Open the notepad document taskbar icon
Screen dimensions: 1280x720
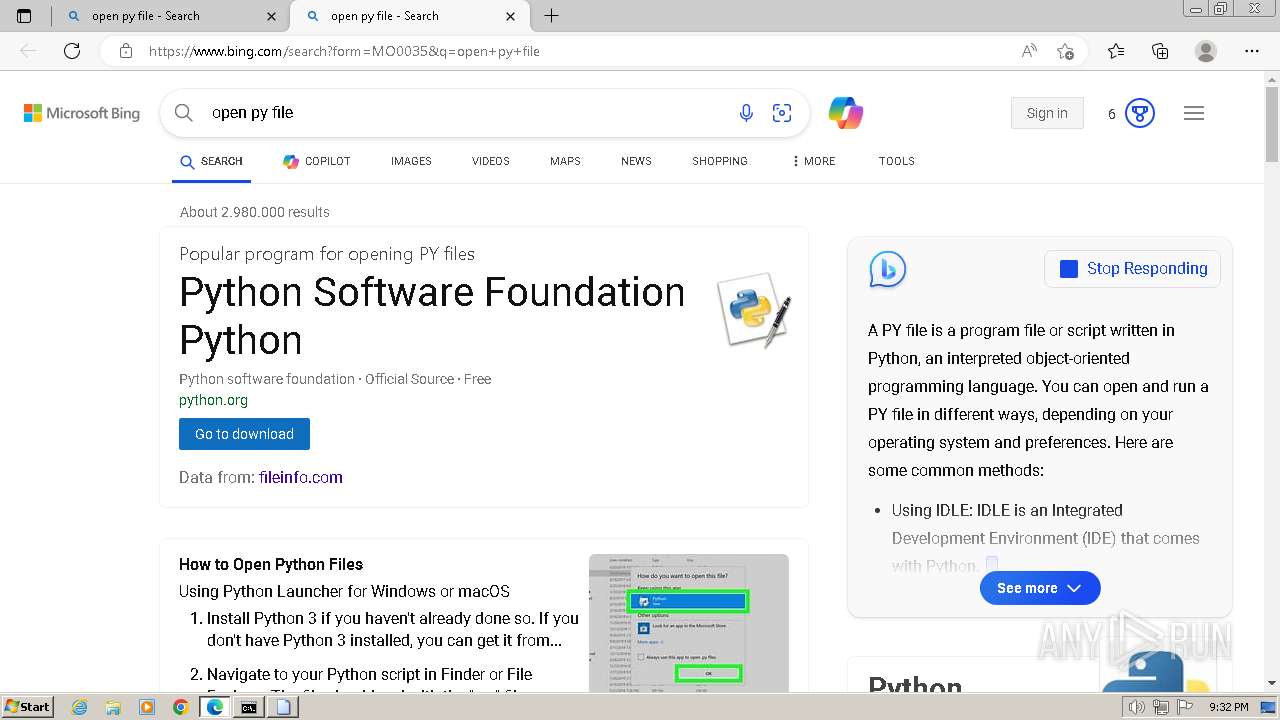[283, 707]
